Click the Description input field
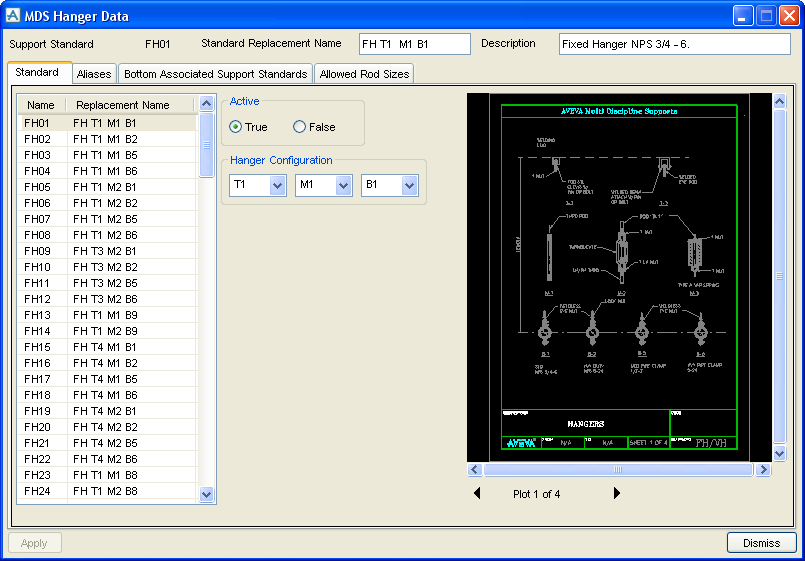 tap(675, 44)
